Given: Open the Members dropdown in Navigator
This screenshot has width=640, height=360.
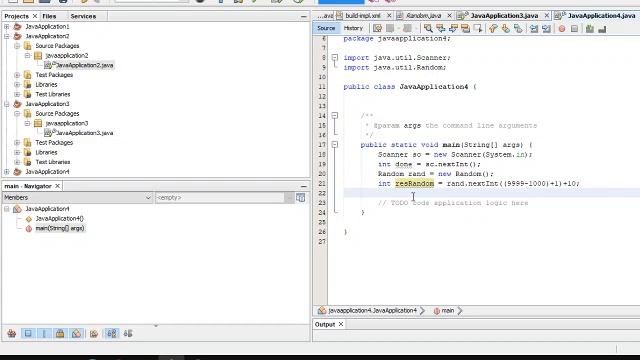Looking at the screenshot, I should 77,198.
